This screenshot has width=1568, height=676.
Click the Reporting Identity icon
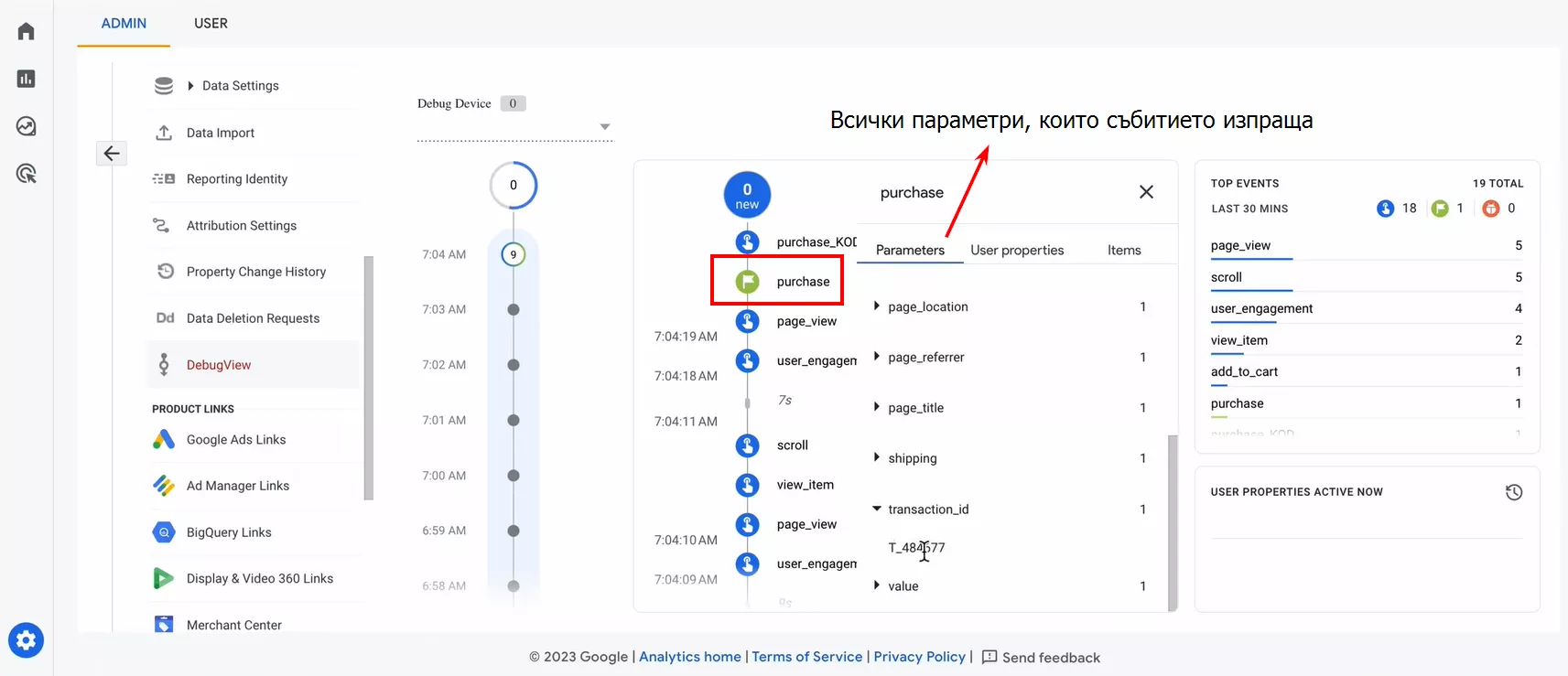(164, 179)
